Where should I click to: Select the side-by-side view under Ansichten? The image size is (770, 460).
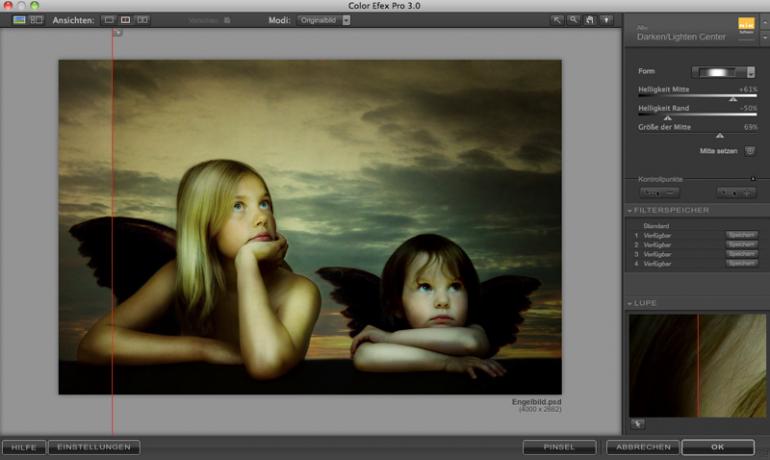click(x=142, y=20)
